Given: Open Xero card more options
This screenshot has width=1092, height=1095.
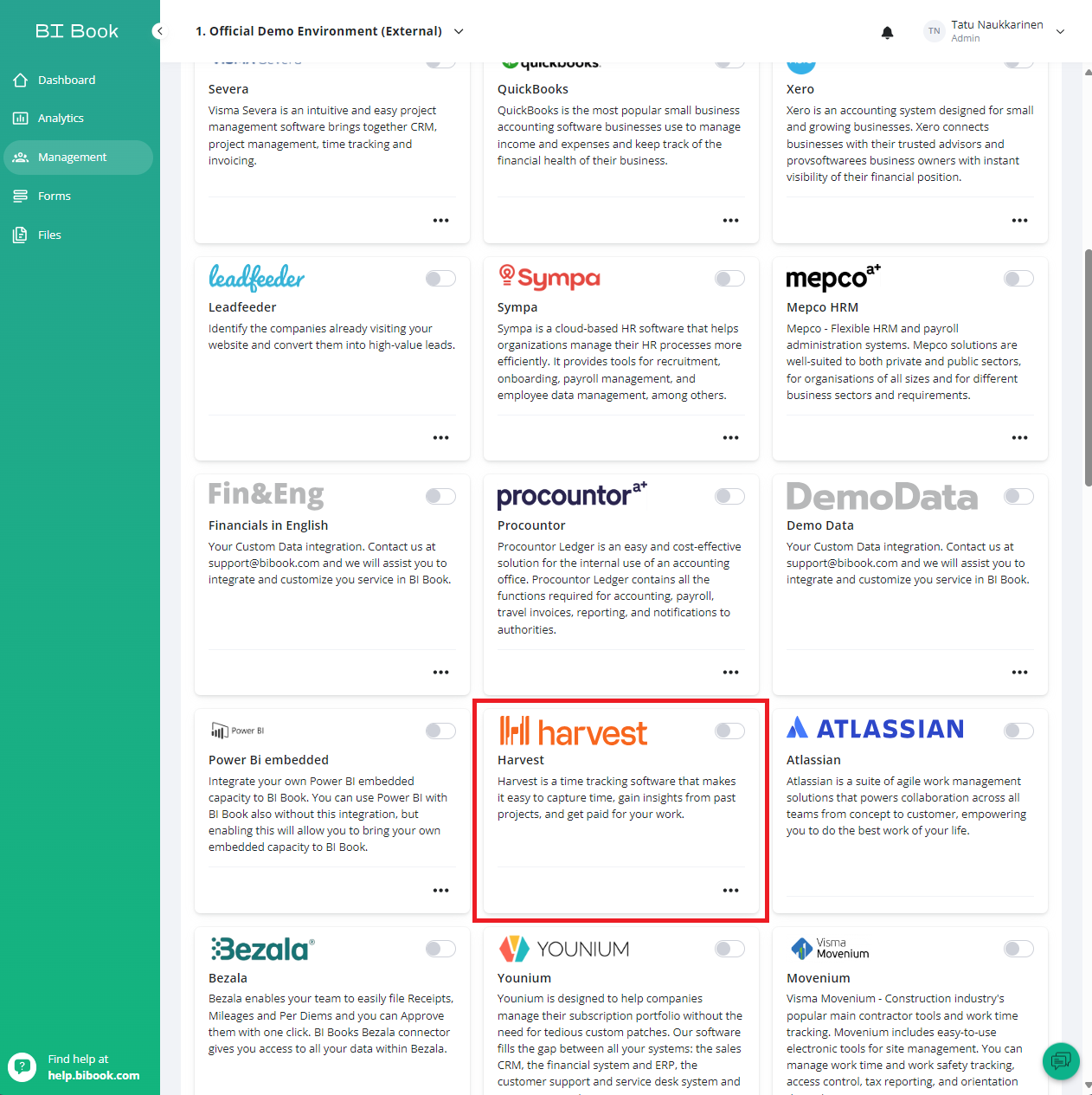Looking at the screenshot, I should (1019, 221).
